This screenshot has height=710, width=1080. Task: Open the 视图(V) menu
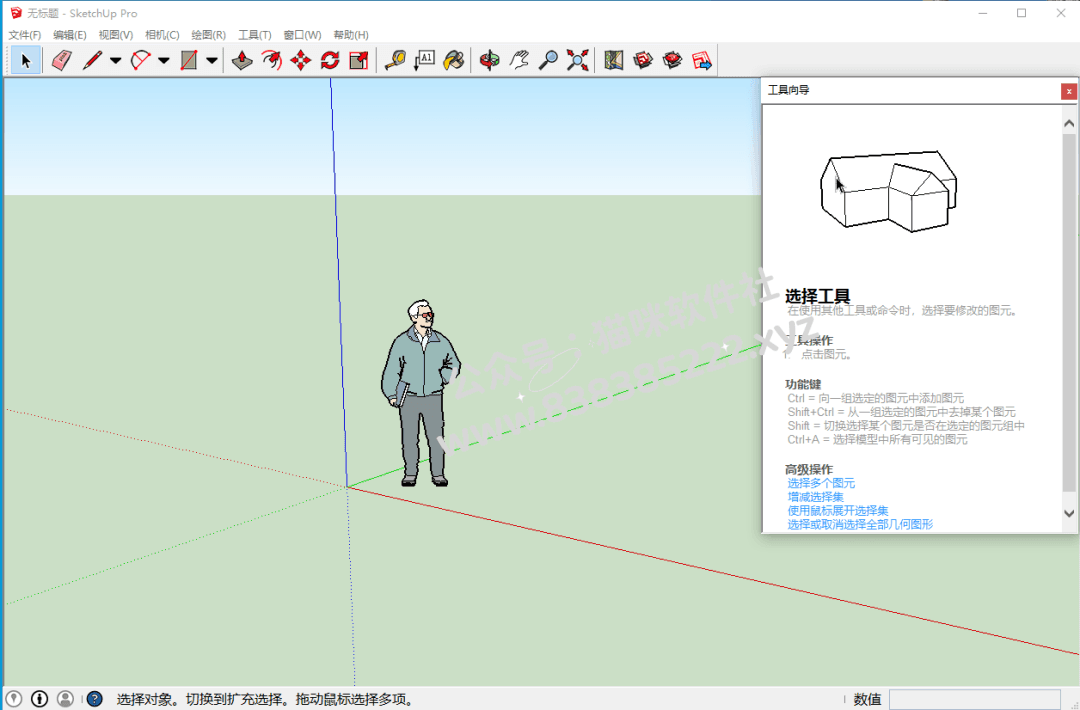pos(116,34)
